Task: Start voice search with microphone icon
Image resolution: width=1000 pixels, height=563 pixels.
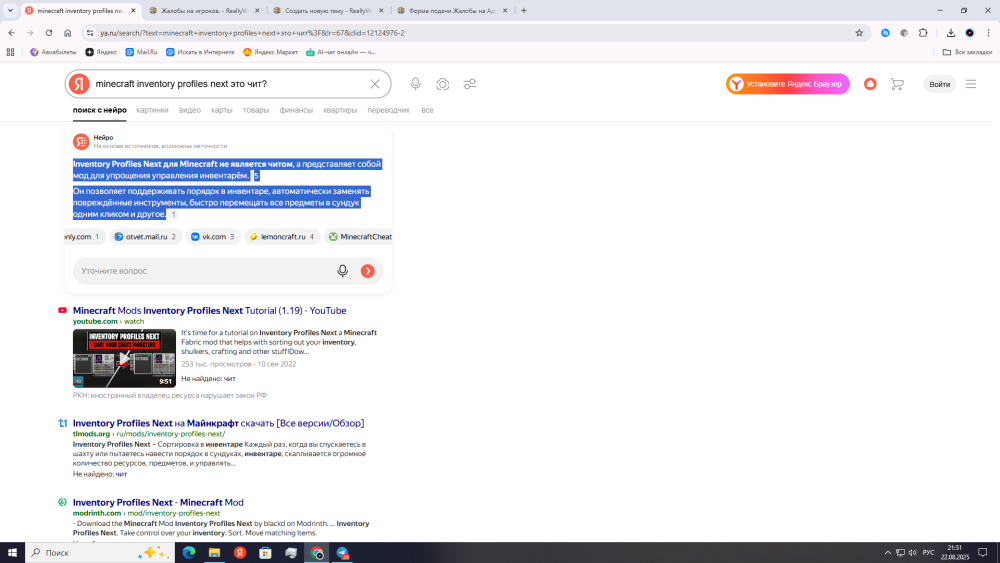Action: point(415,84)
